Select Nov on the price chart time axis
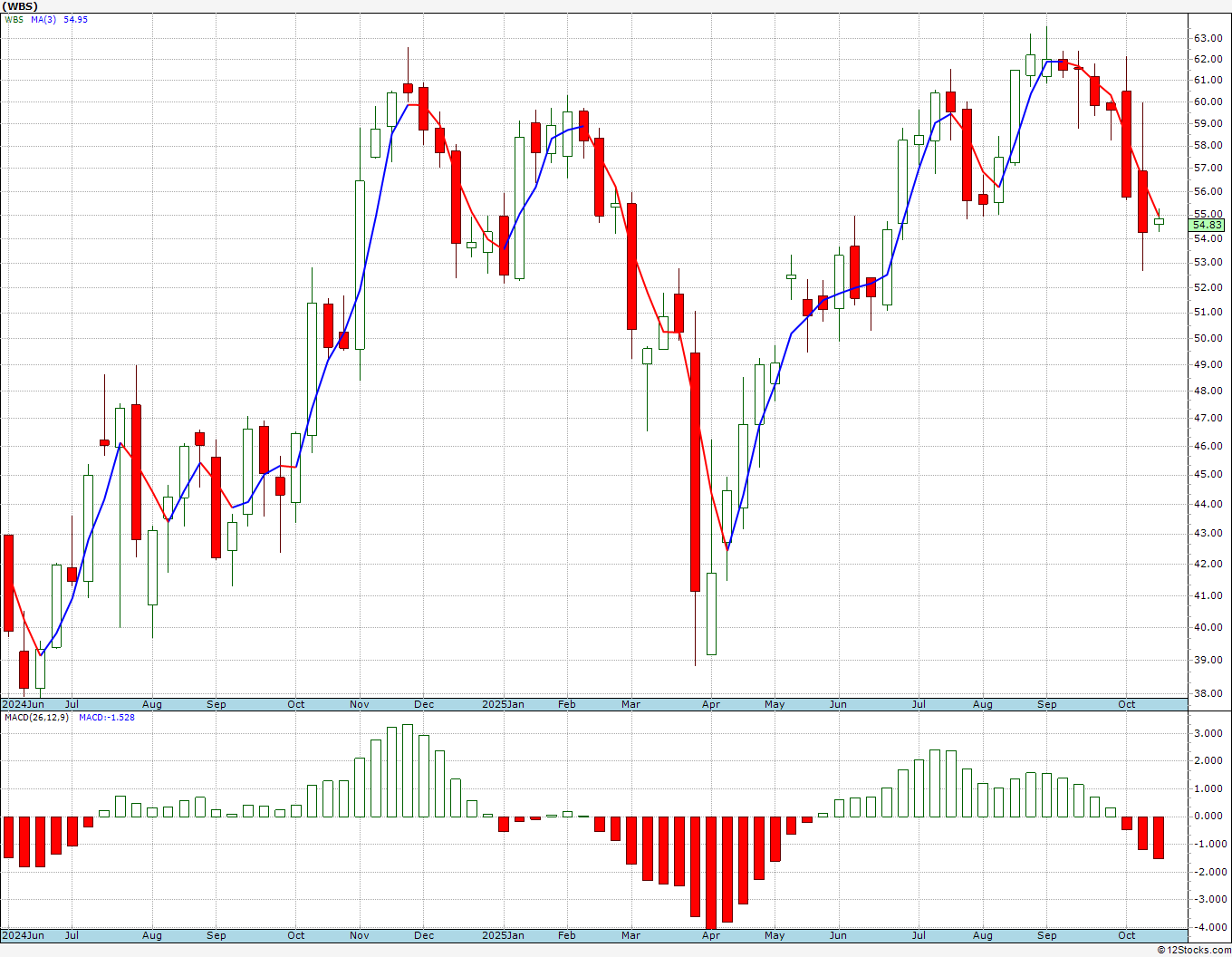The height and width of the screenshot is (957, 1232). pos(360,704)
